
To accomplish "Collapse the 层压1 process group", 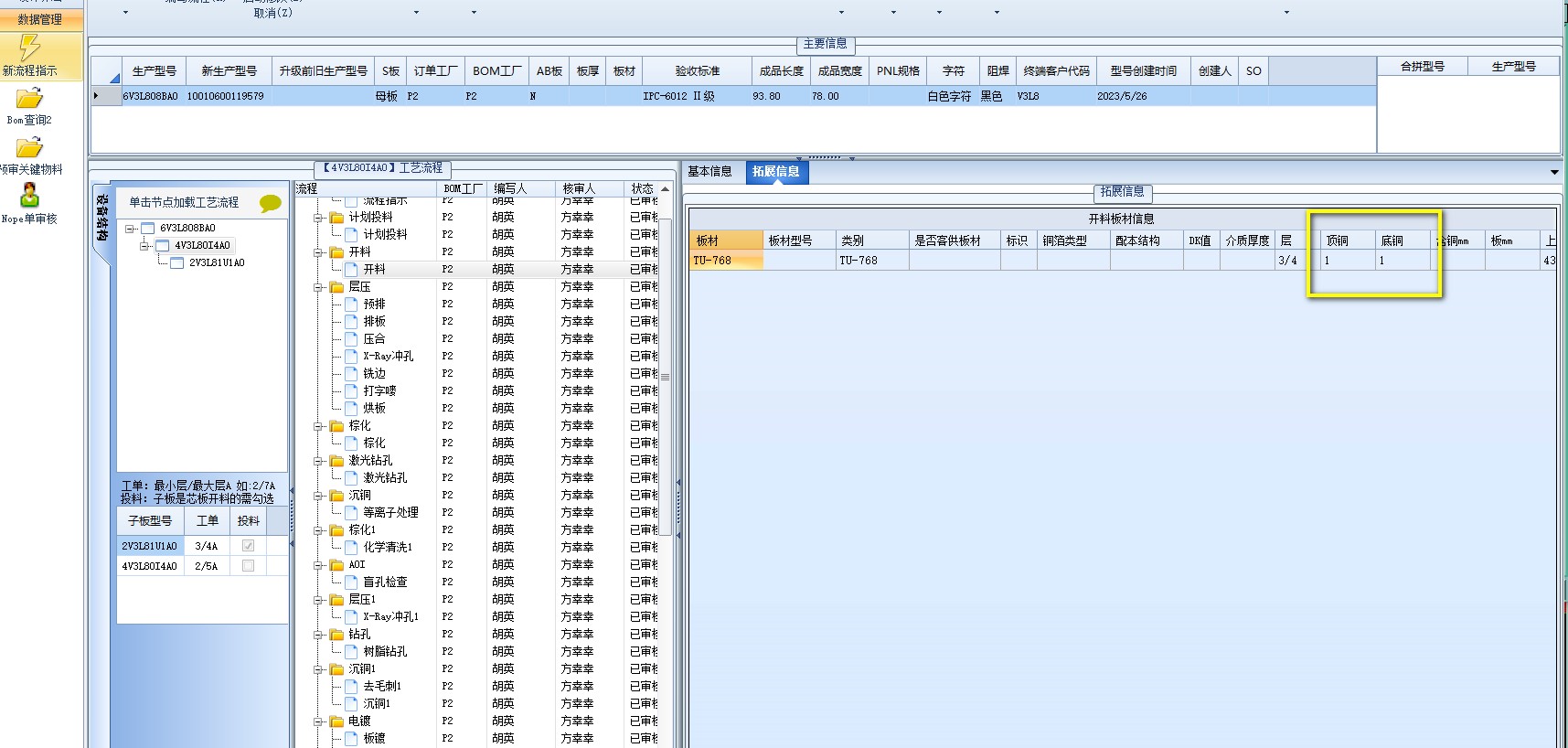I will 318,601.
